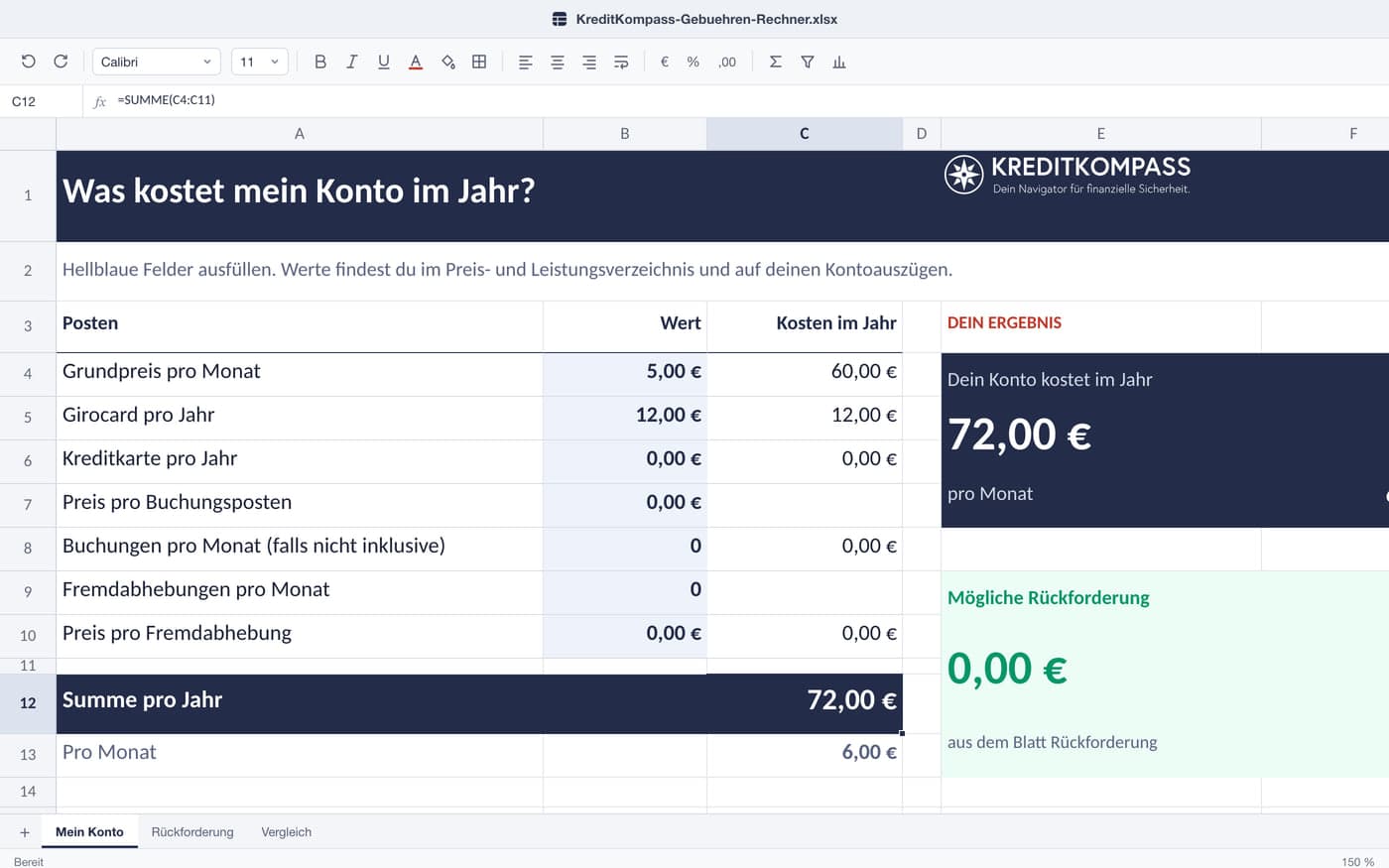Open the font color tool

pos(416,62)
